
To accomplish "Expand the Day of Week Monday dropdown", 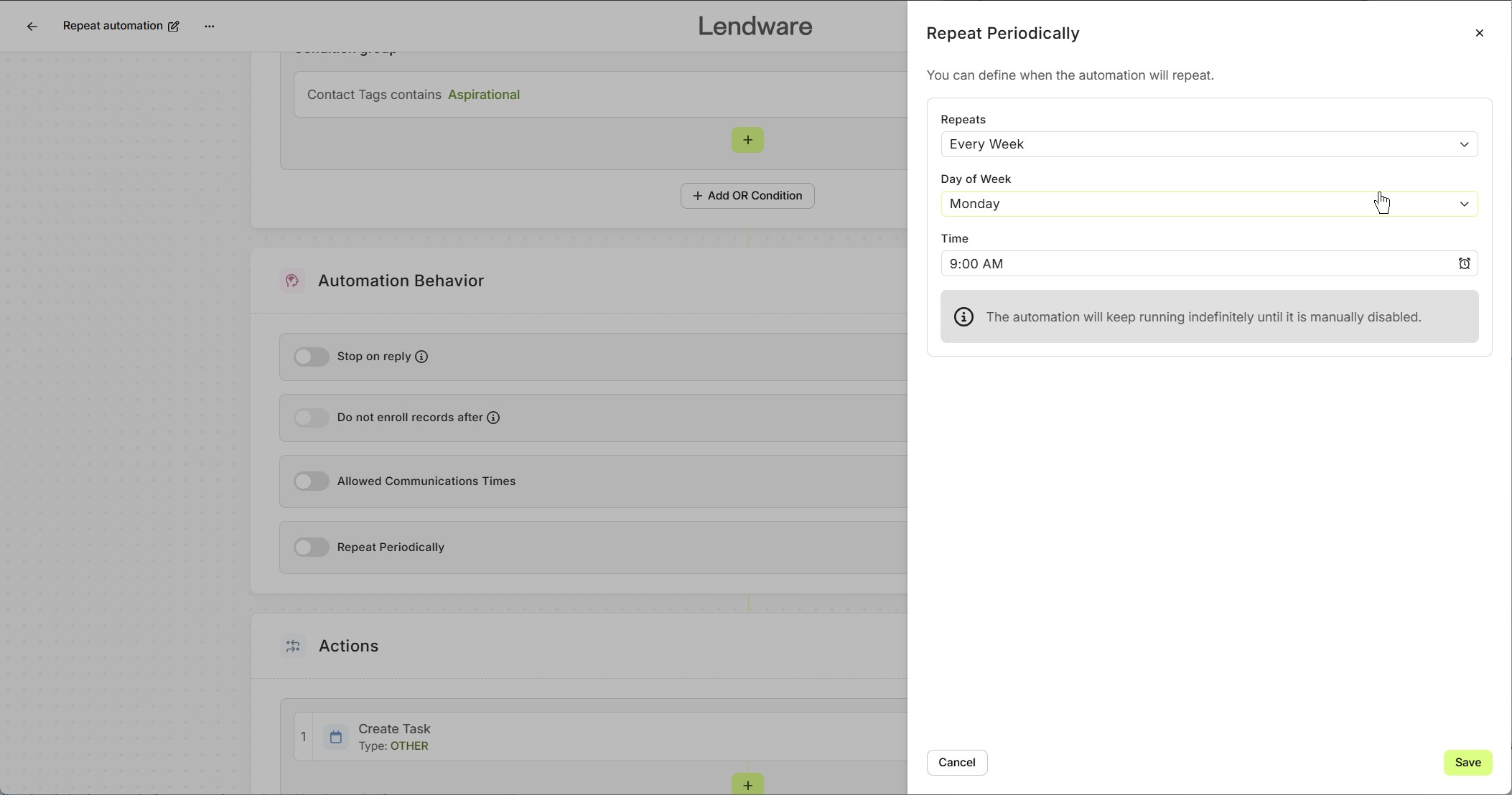I will click(1209, 204).
